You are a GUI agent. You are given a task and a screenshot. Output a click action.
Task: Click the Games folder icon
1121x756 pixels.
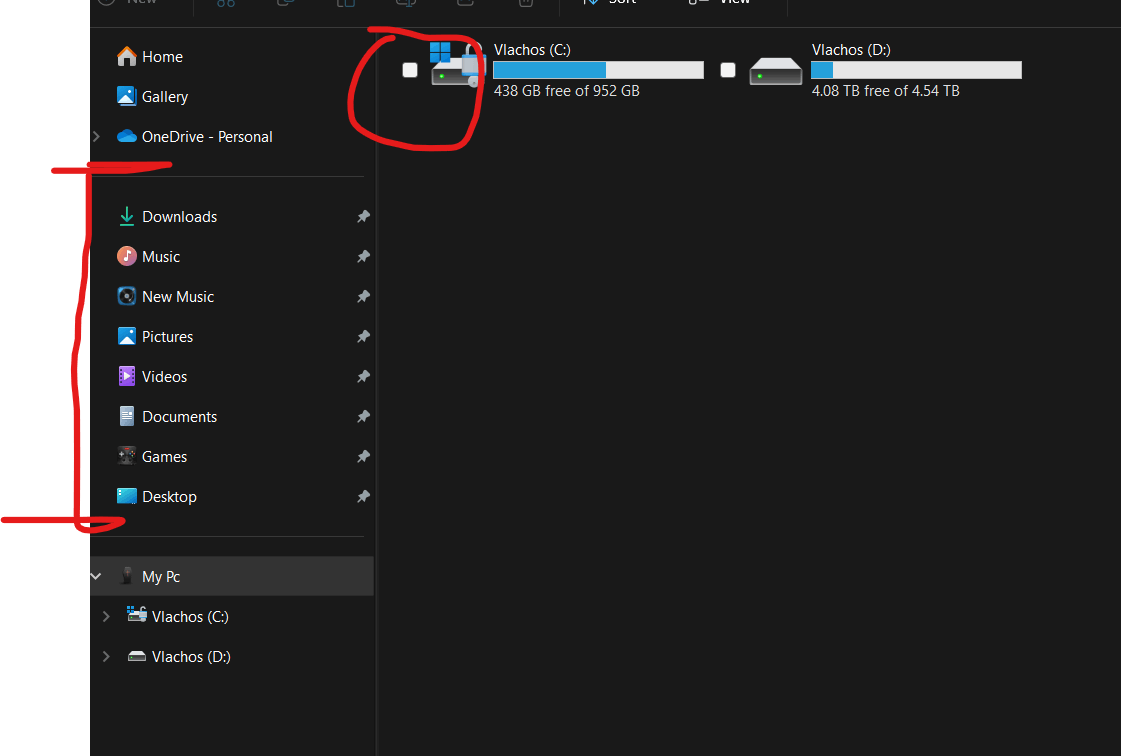point(127,456)
